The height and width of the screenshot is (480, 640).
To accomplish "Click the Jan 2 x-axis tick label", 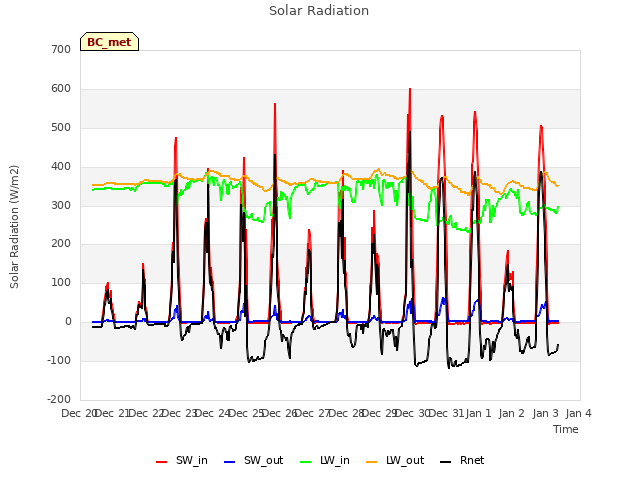I will tap(511, 413).
